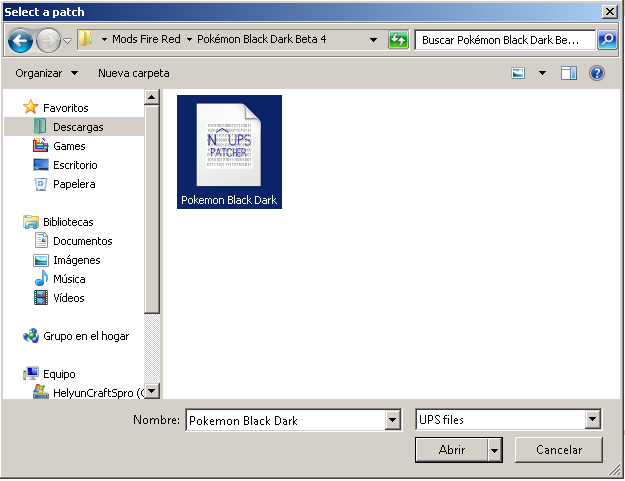Click the search magnifier icon

tap(607, 40)
